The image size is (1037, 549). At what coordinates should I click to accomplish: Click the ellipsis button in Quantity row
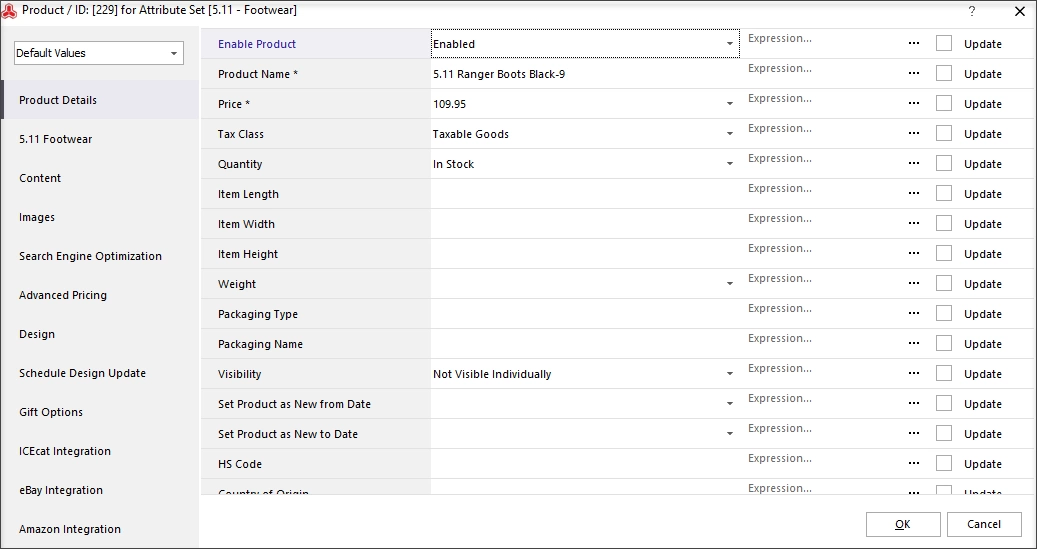point(913,163)
